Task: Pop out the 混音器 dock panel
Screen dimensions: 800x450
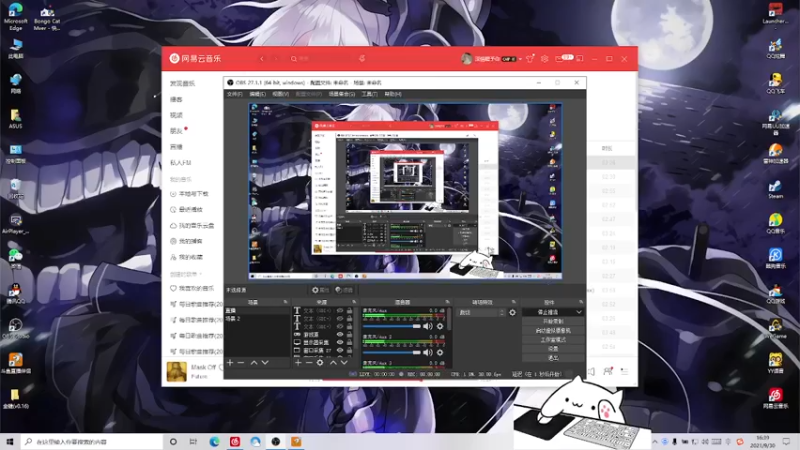Action: (x=447, y=302)
